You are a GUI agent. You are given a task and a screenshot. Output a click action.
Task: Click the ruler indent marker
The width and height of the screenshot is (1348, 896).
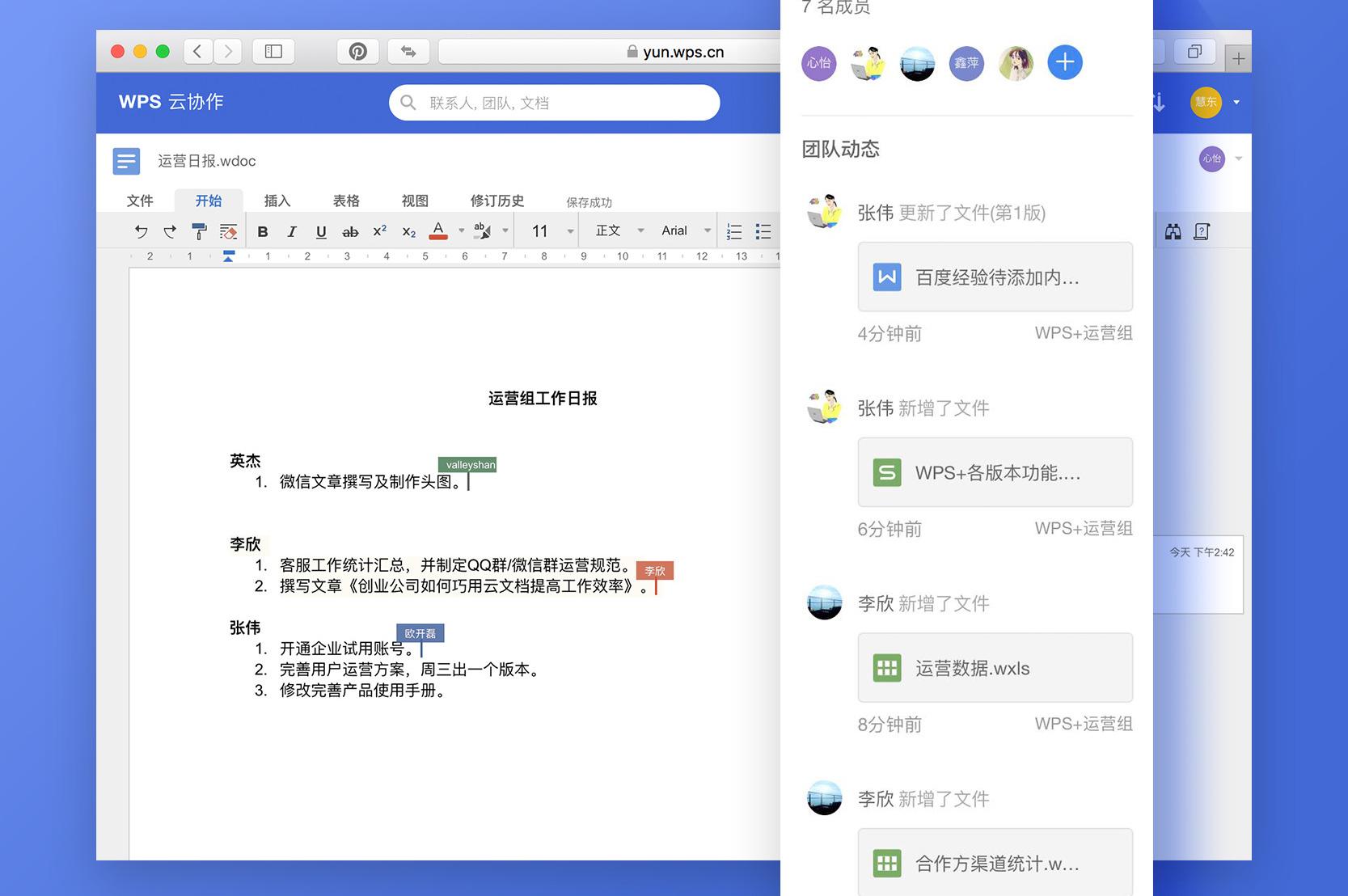[x=229, y=256]
